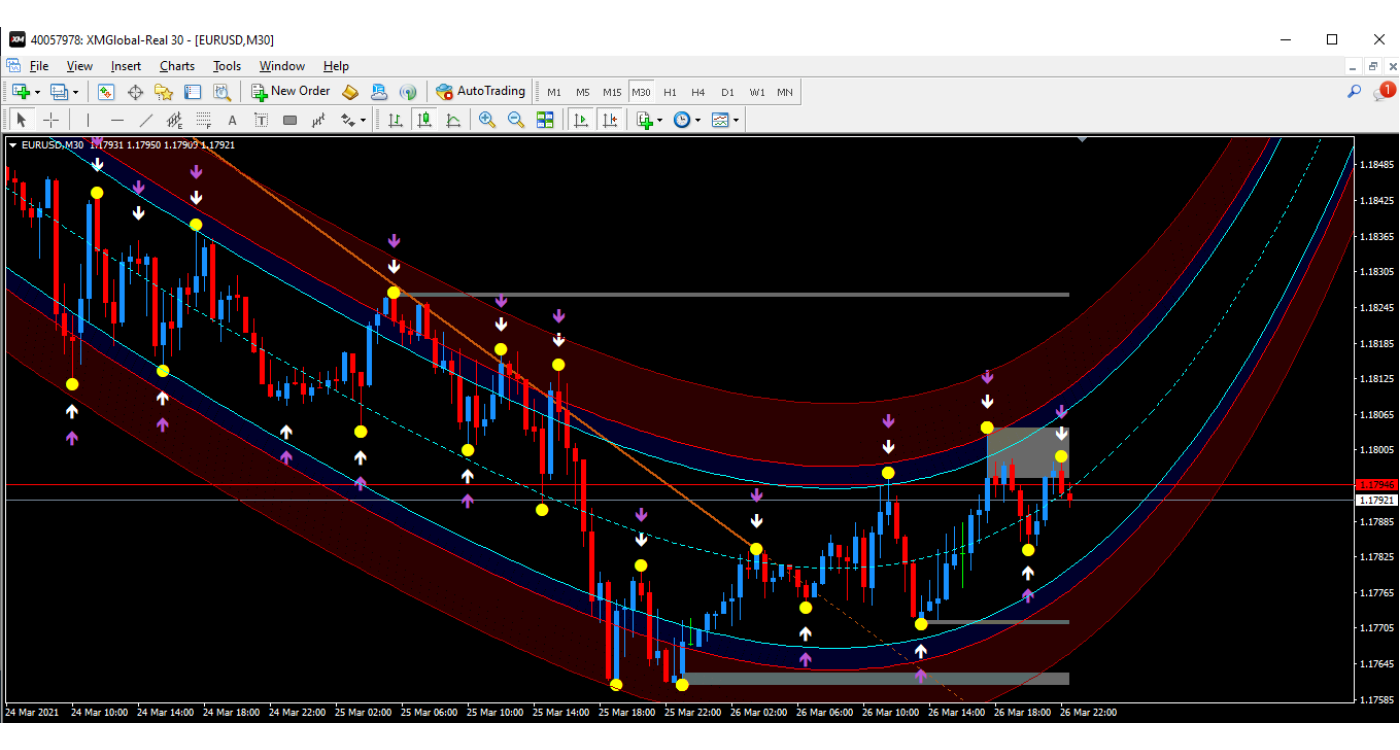Toggle Auto Scroll chart option

click(x=581, y=120)
